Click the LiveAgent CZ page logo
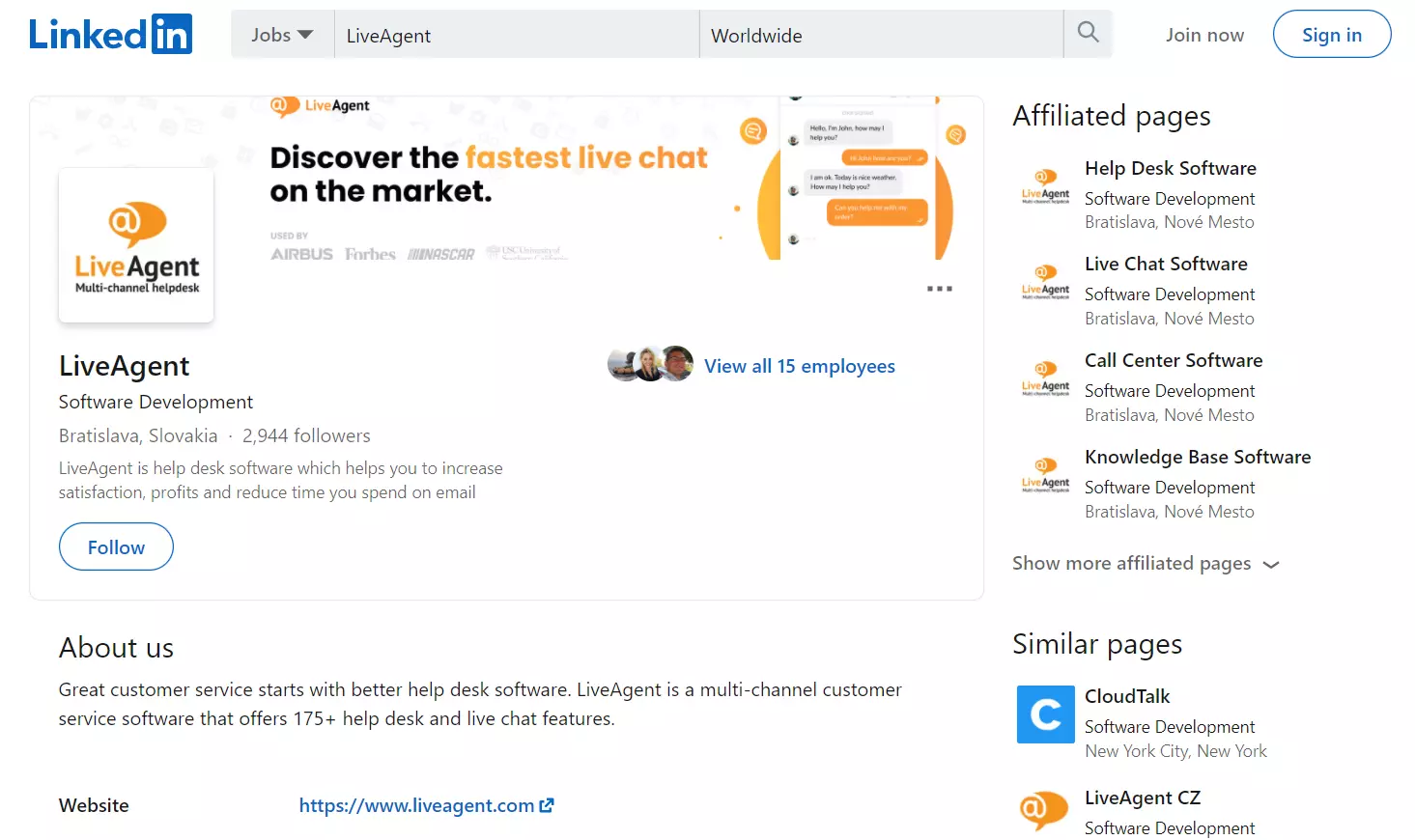 click(x=1043, y=811)
